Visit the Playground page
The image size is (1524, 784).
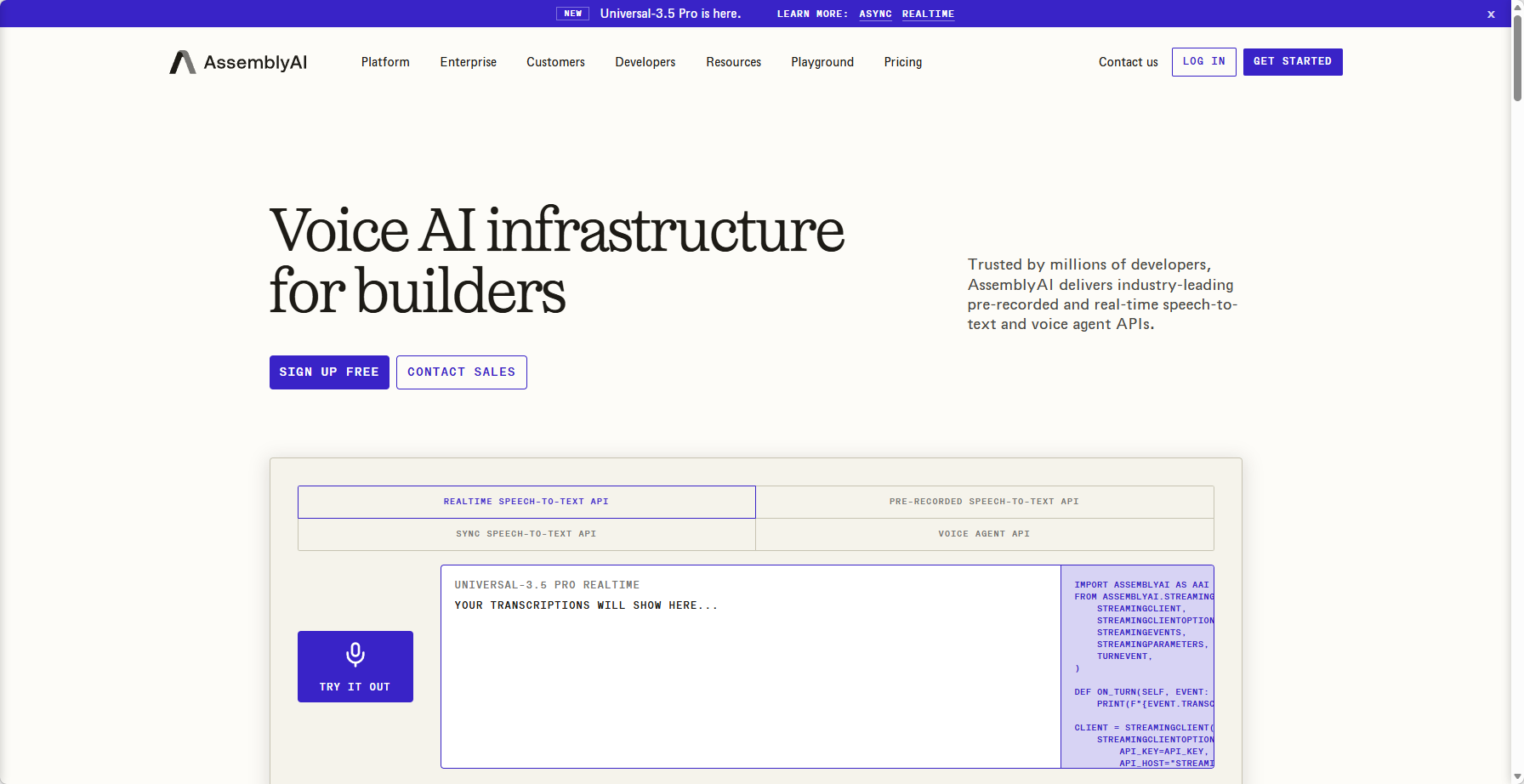(x=822, y=62)
